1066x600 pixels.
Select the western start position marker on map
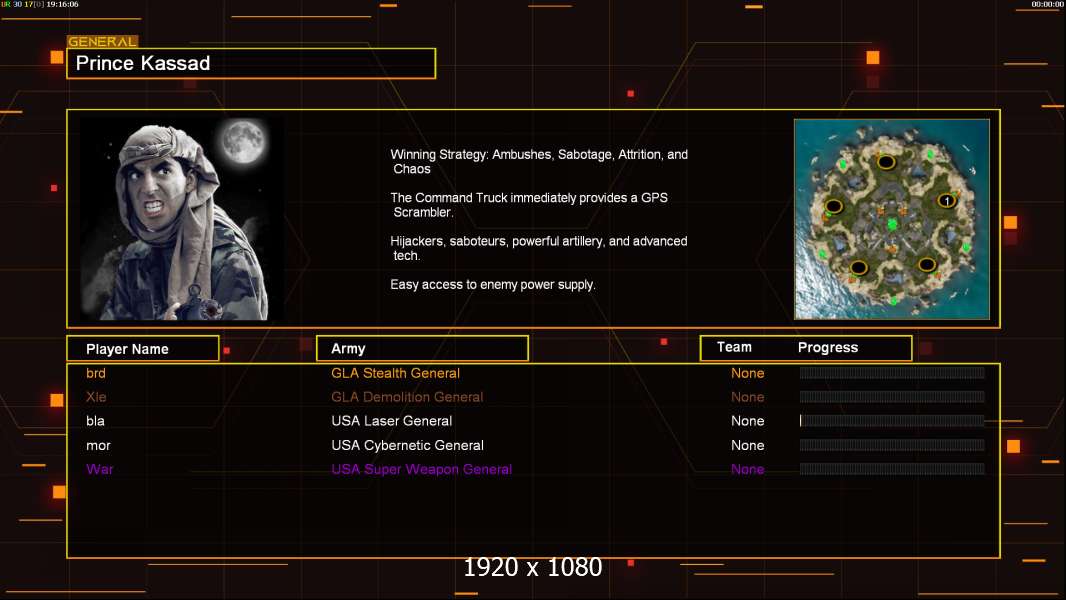pos(833,206)
